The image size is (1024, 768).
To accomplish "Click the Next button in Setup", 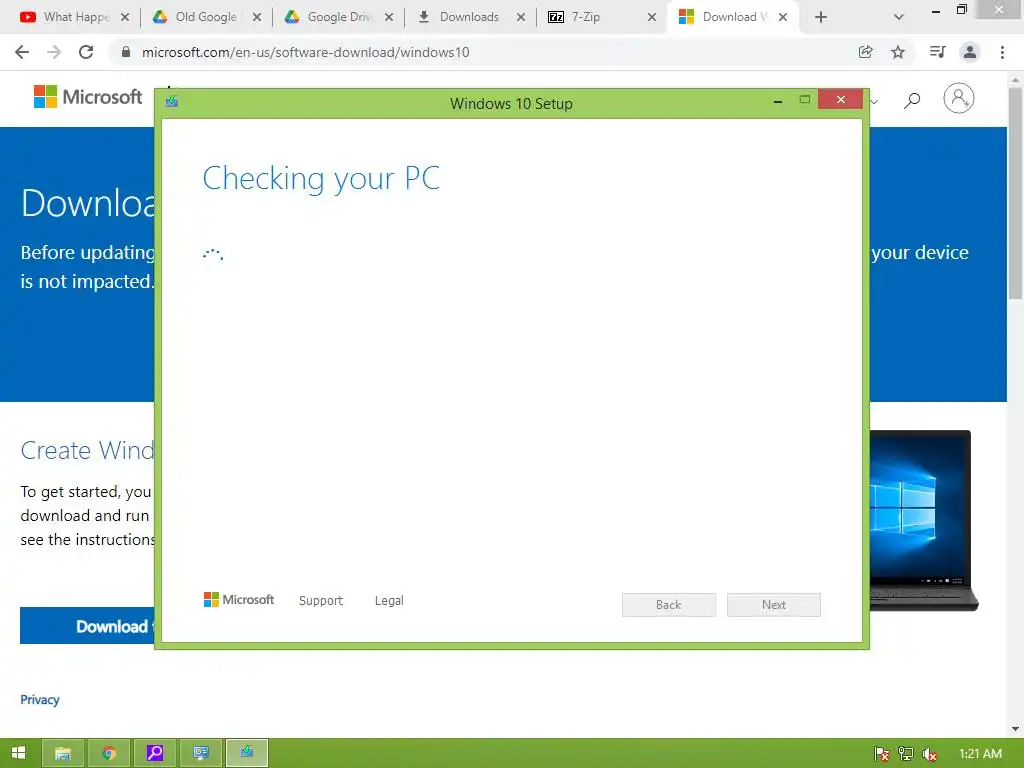I will click(x=774, y=605).
